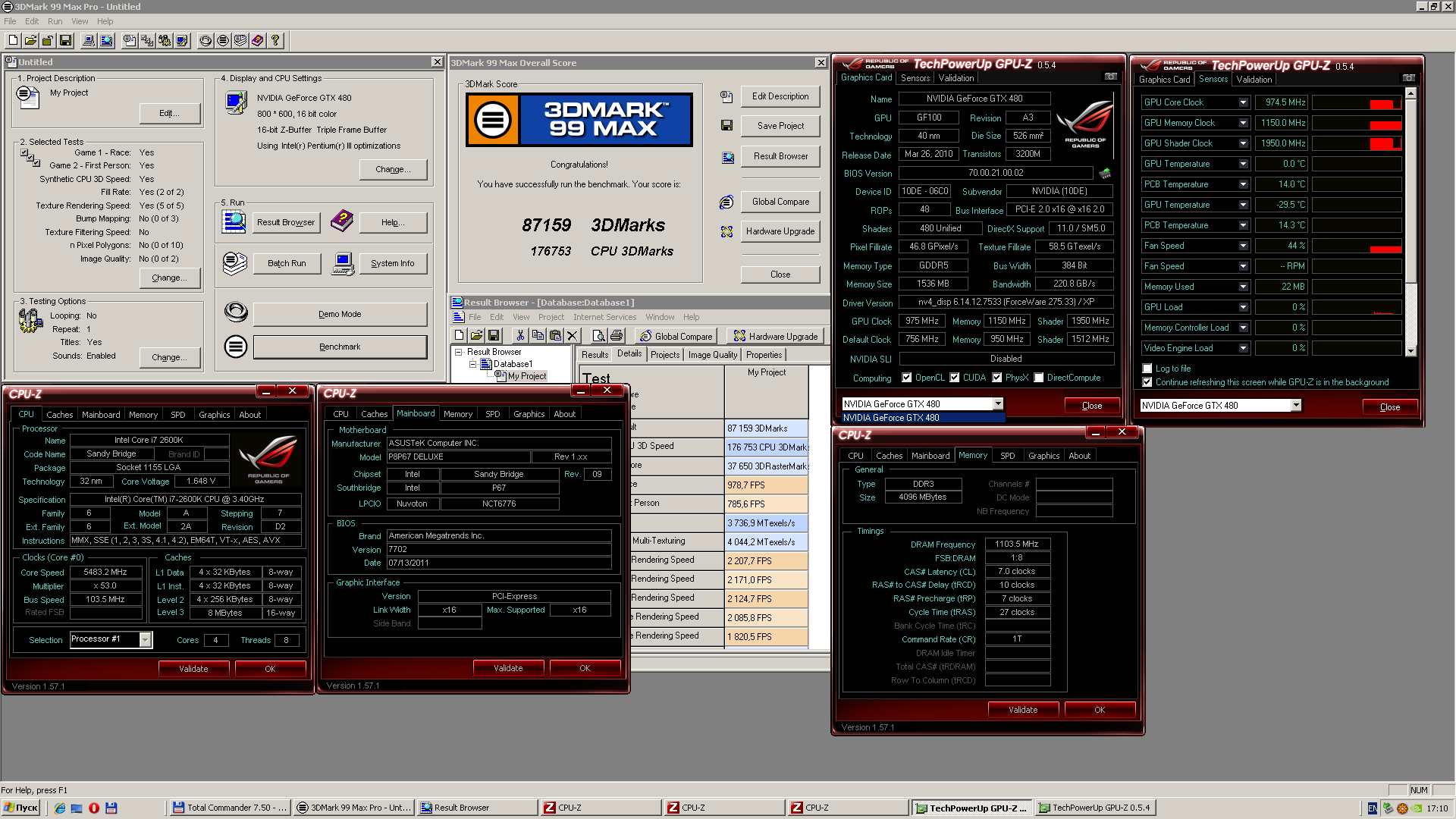1456x819 pixels.
Task: Open the Validation tab in GPU-Z Sensors window
Action: (1254, 80)
